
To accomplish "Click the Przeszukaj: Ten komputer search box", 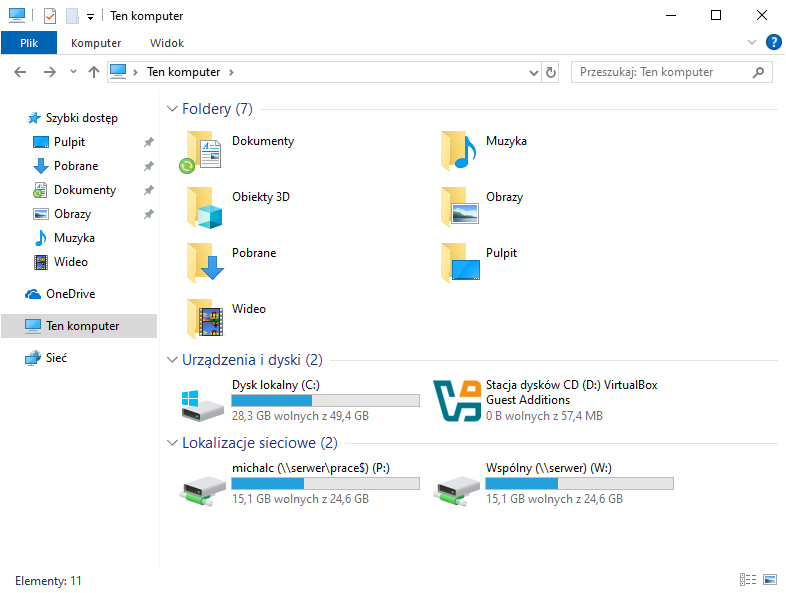I will (672, 72).
